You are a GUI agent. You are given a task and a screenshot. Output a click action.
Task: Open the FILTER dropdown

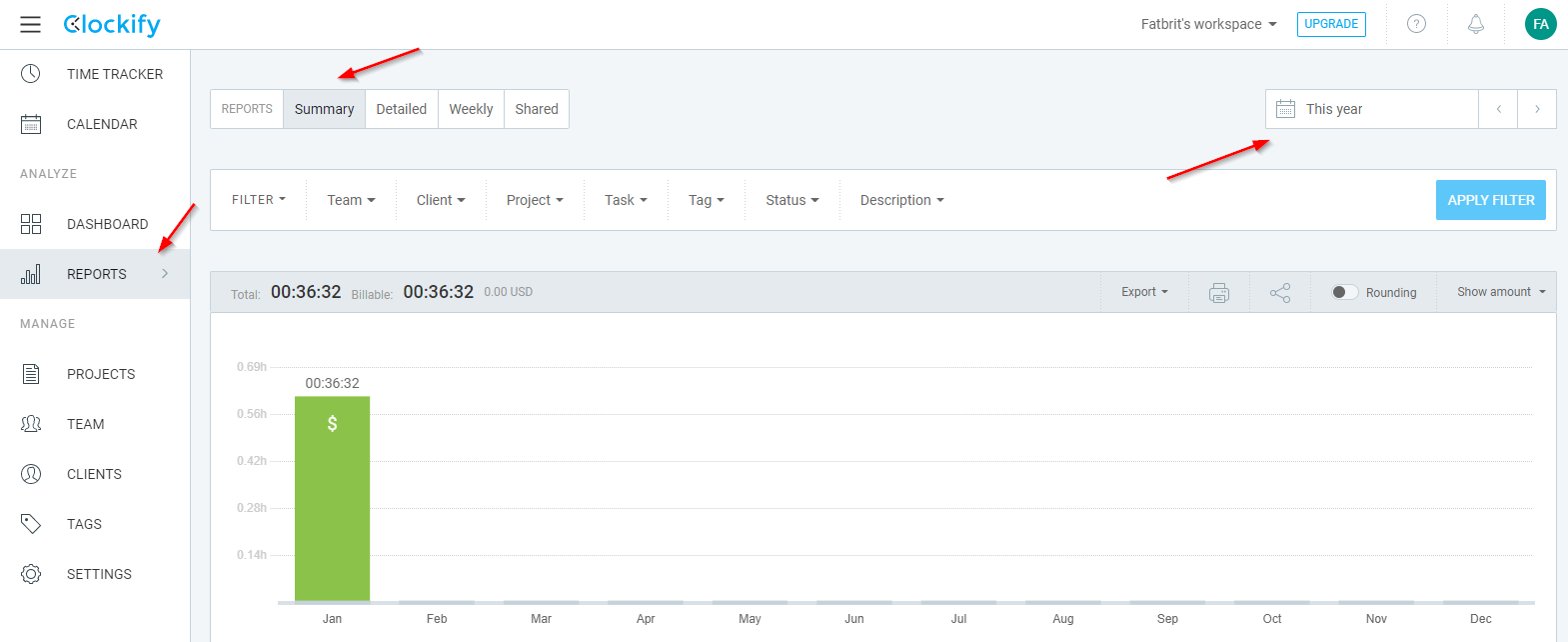coord(259,200)
